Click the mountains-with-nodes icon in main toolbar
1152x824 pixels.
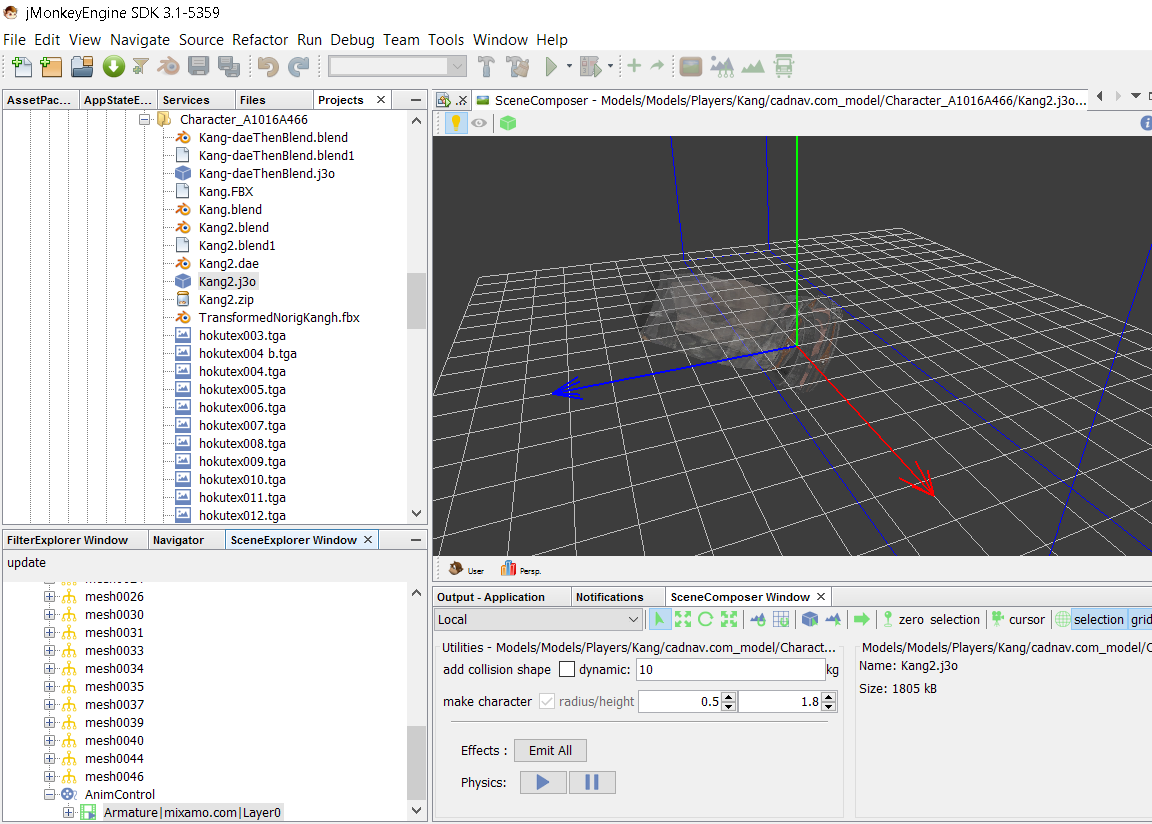click(722, 67)
